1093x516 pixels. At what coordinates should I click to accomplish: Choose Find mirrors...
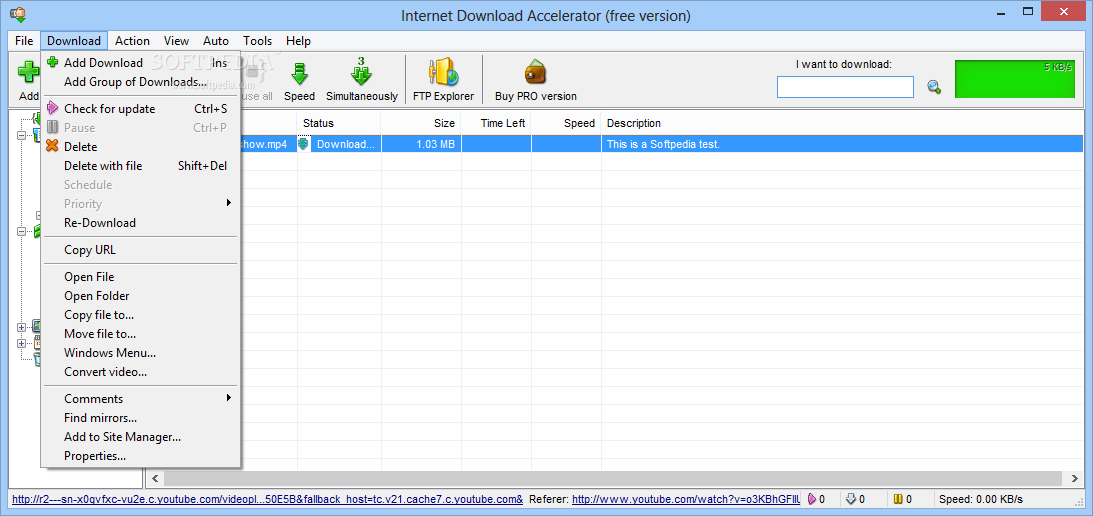pos(141,418)
